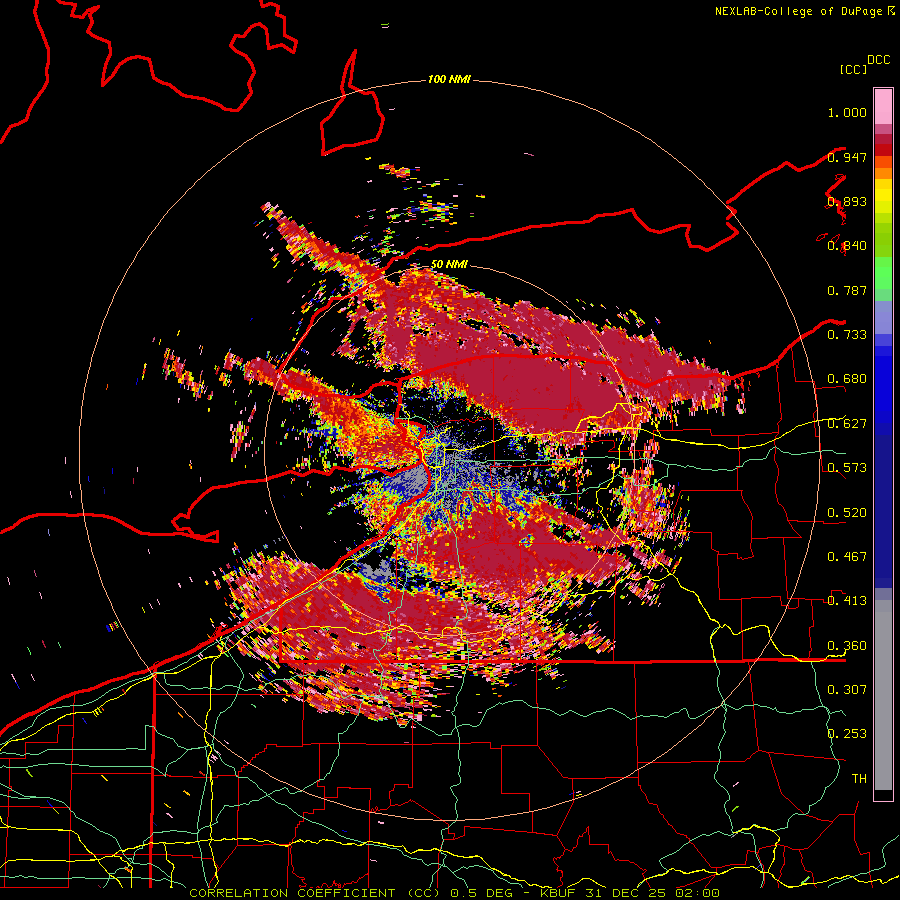Click the 1.000 scale value

[x=847, y=112]
